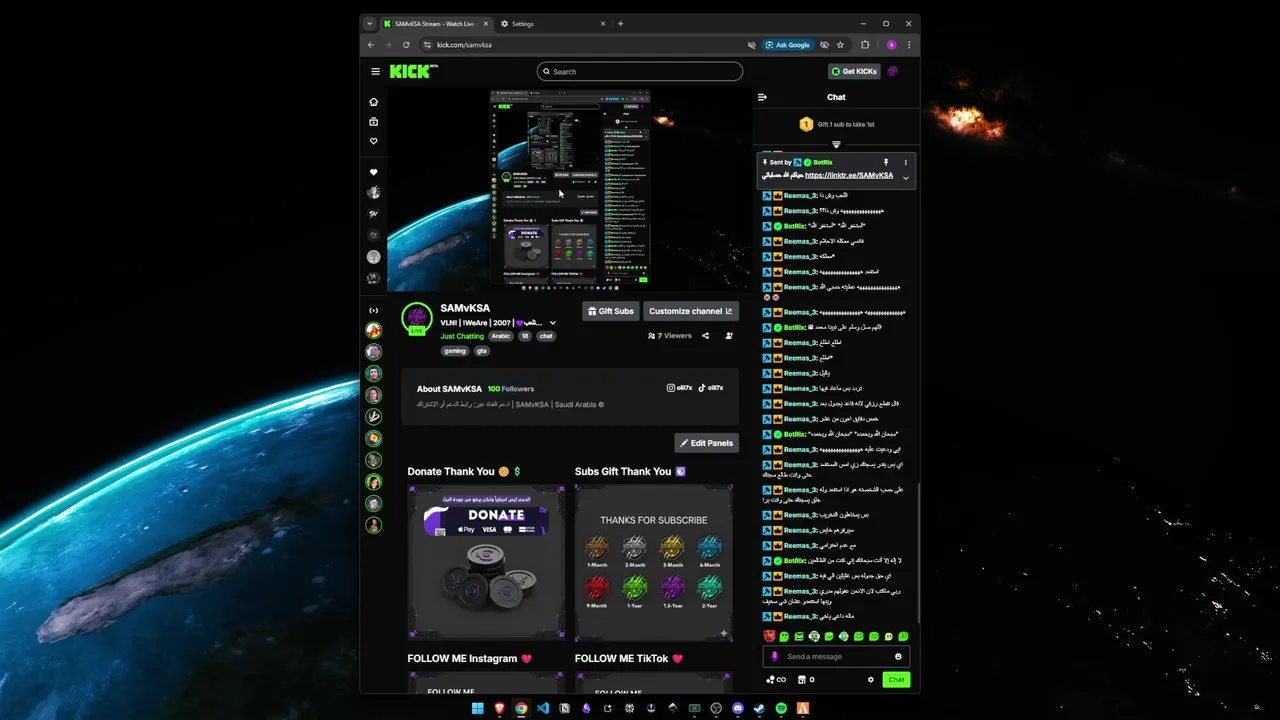Screen dimensions: 1280x720
Task: Expand the stream title chevron
Action: [553, 323]
